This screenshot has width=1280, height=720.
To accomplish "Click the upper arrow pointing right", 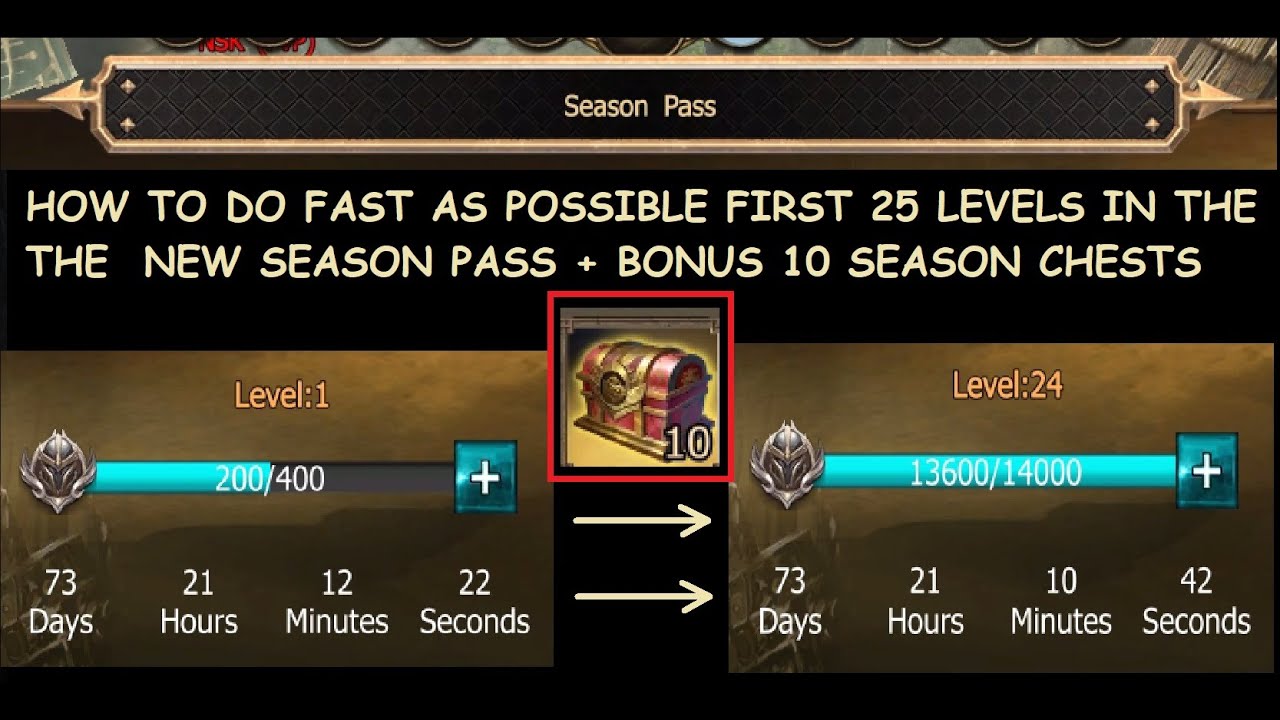I will click(x=641, y=520).
